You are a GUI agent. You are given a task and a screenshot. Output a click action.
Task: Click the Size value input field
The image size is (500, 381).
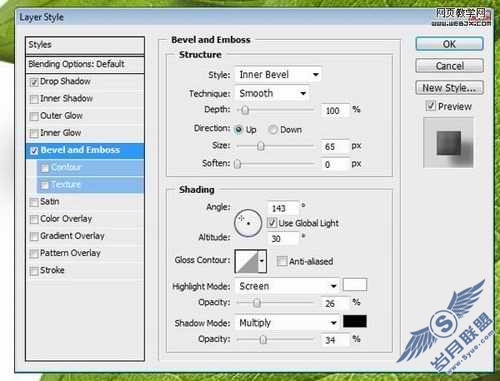coord(335,146)
